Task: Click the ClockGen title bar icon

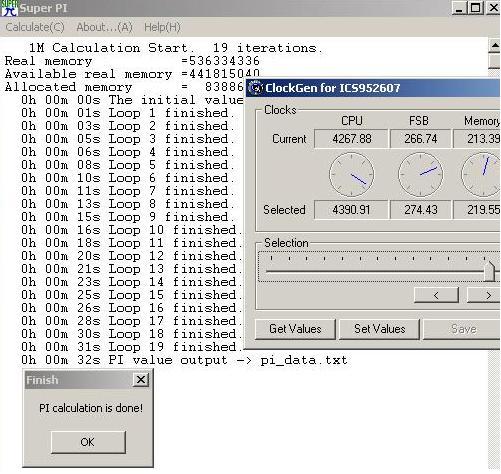Action: pyautogui.click(x=256, y=88)
